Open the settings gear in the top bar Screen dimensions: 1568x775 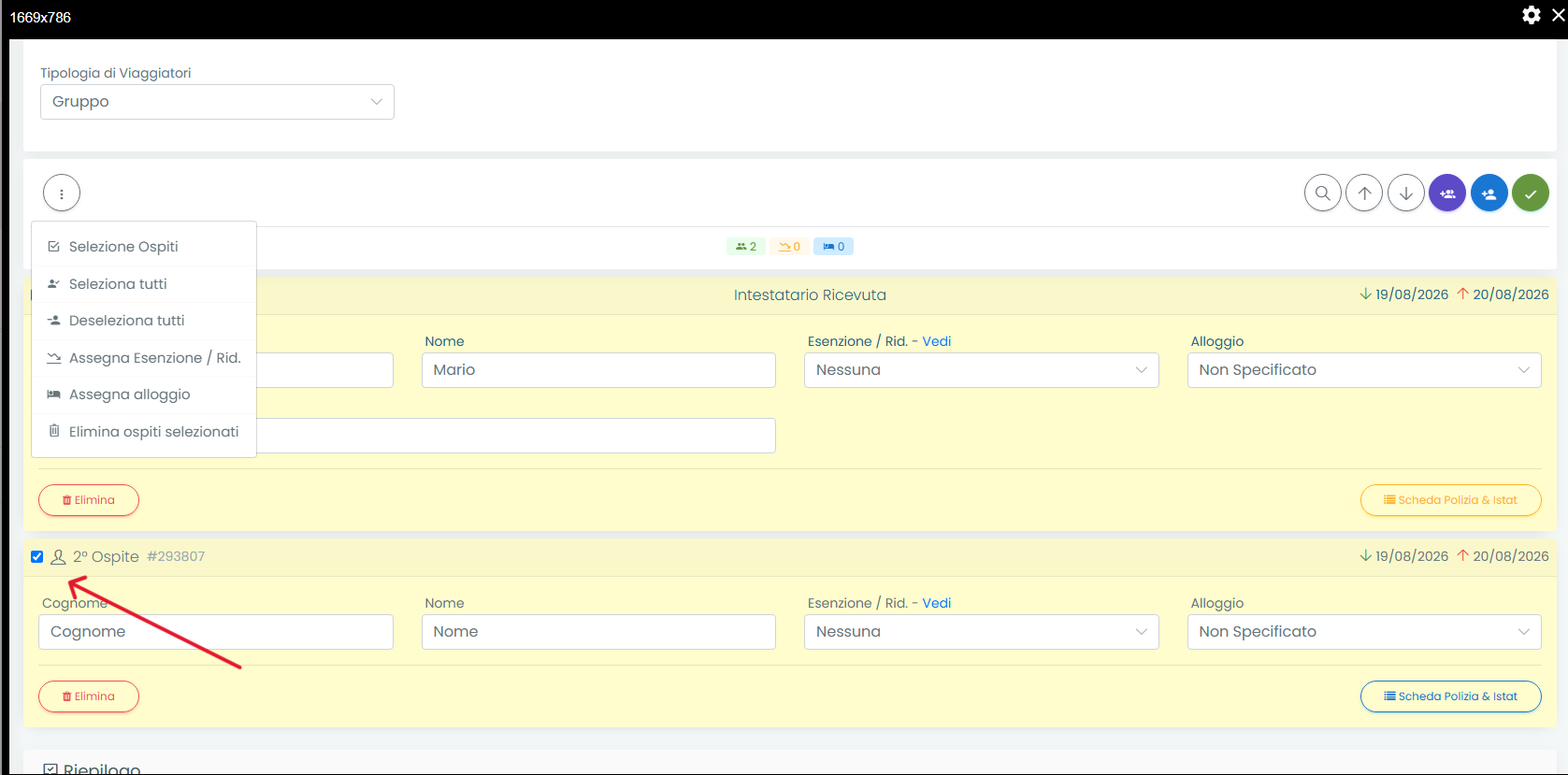(1532, 15)
